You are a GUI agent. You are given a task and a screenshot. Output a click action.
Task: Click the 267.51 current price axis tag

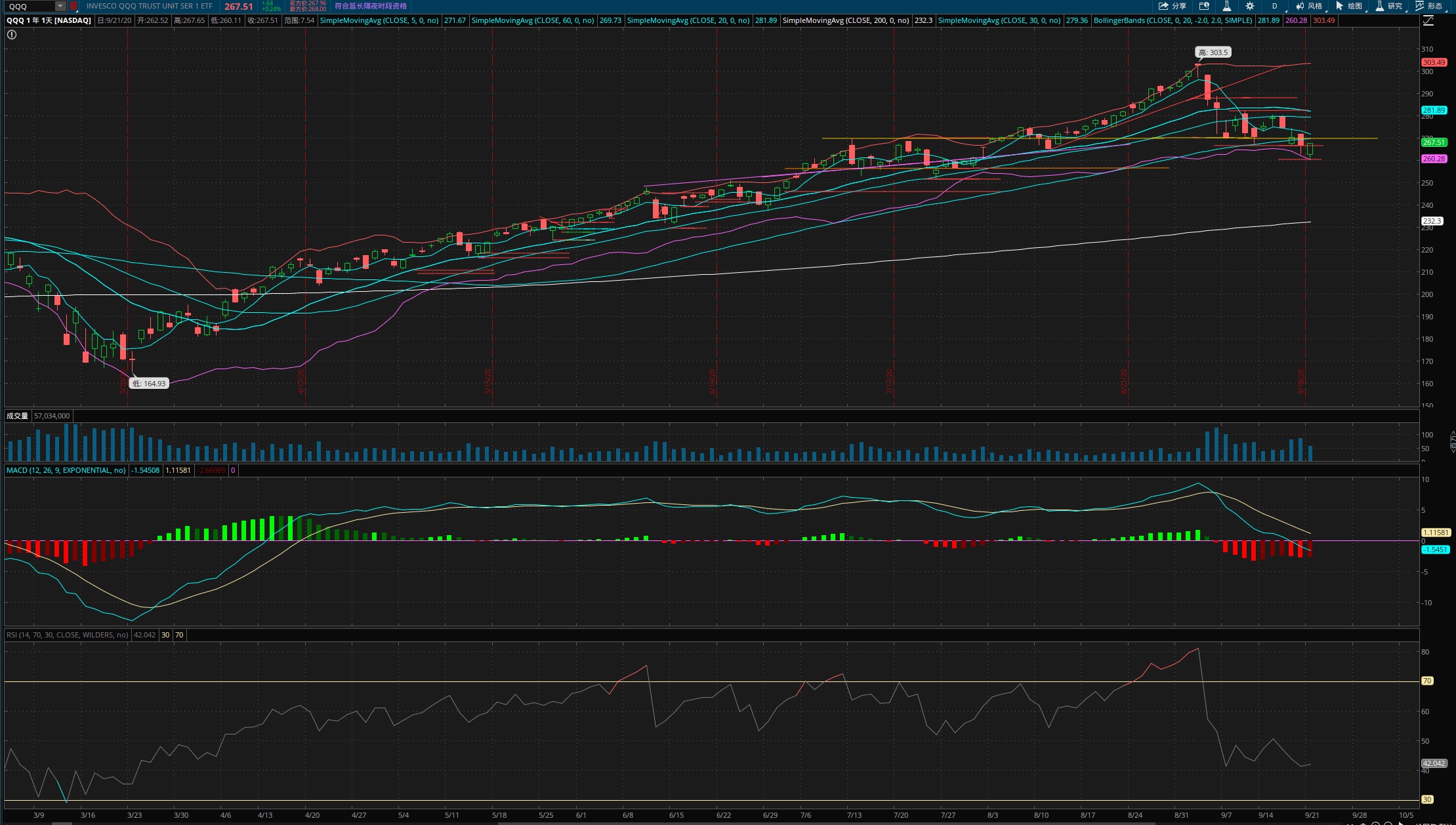pyautogui.click(x=1434, y=142)
